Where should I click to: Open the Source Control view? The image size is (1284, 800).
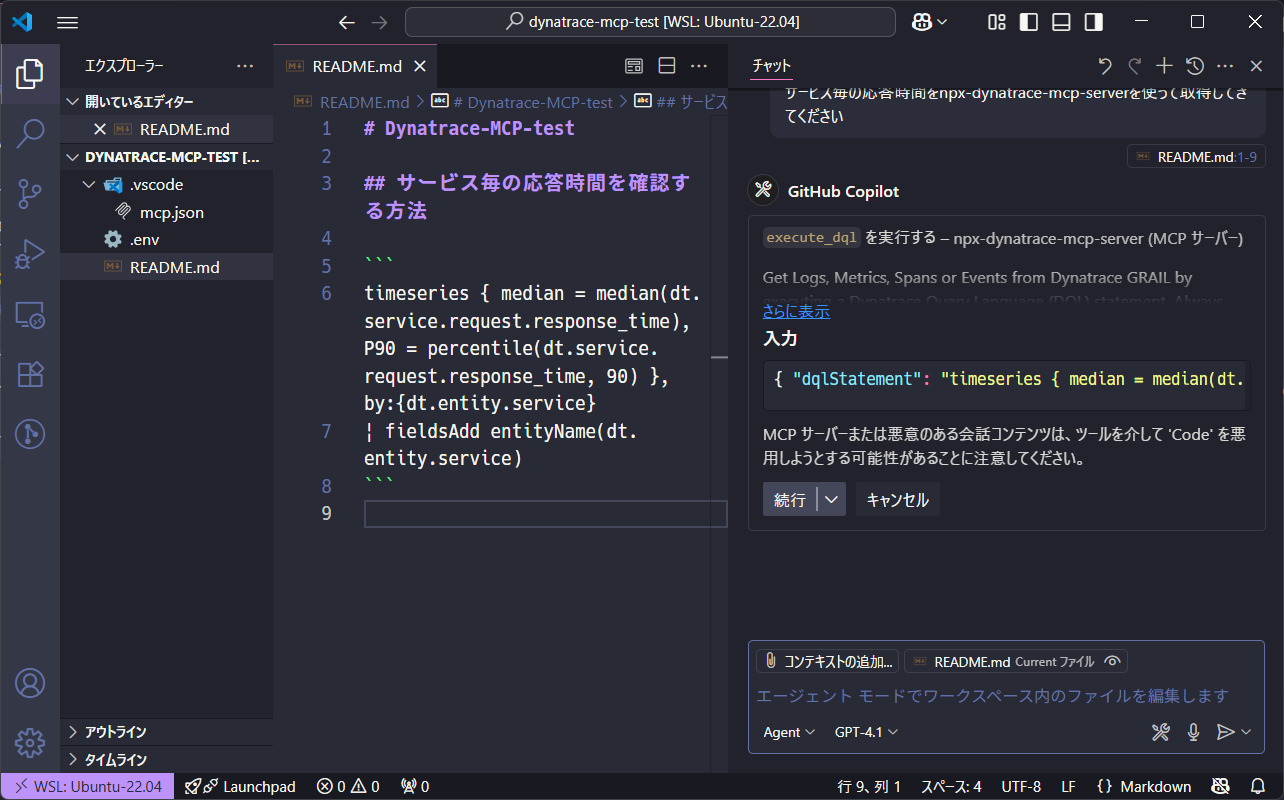tap(30, 194)
